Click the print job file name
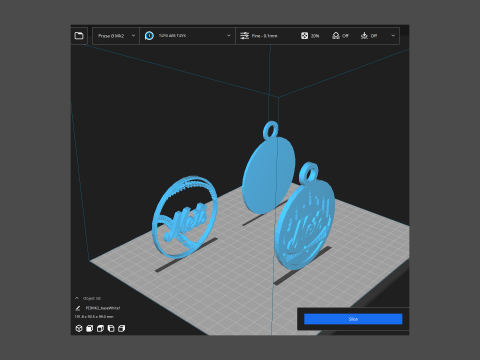The height and width of the screenshot is (360, 480). pyautogui.click(x=103, y=308)
